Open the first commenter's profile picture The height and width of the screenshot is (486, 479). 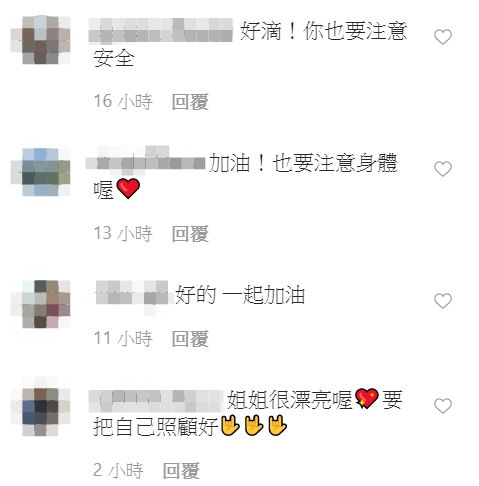click(x=40, y=40)
